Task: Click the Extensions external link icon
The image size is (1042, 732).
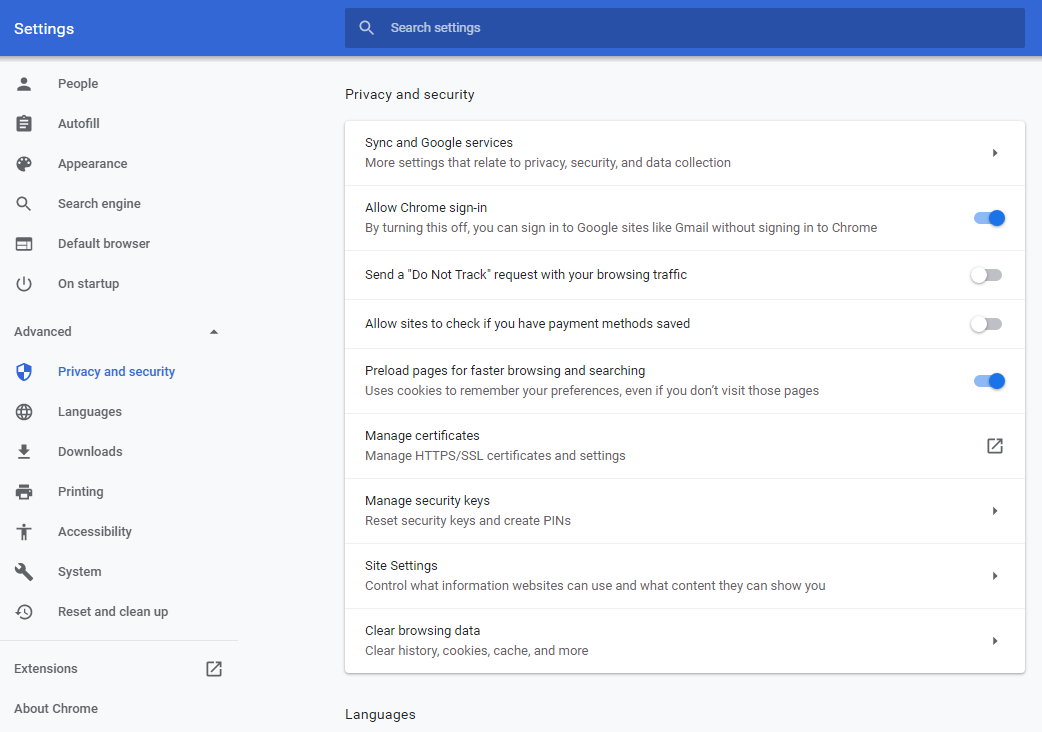Action: [214, 669]
